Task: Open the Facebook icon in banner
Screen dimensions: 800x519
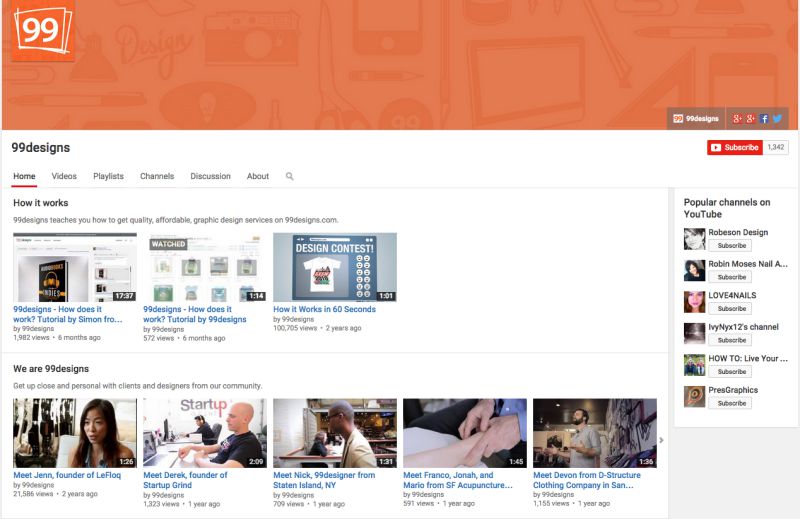Action: [x=764, y=118]
